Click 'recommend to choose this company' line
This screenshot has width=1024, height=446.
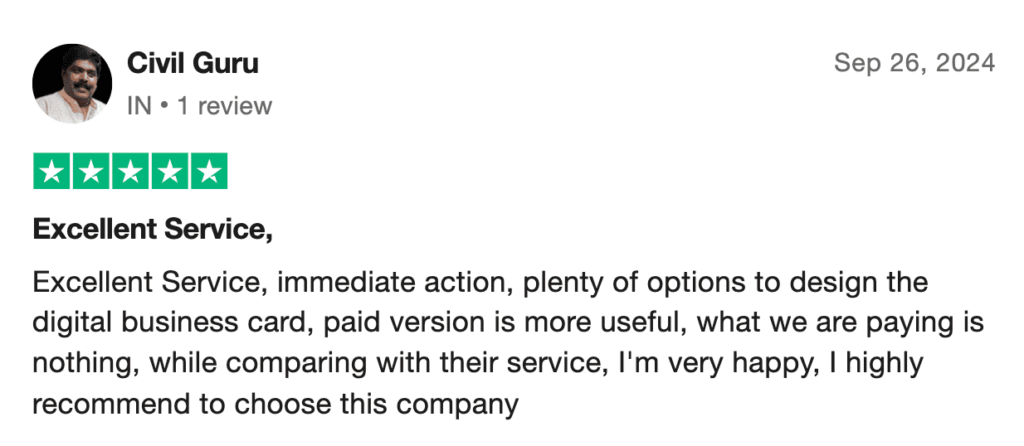275,405
